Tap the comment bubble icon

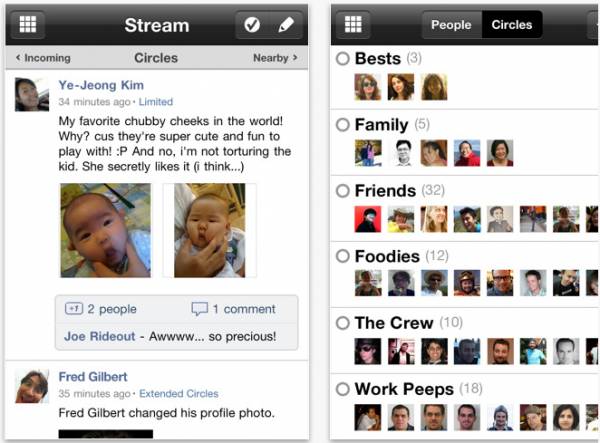200,309
